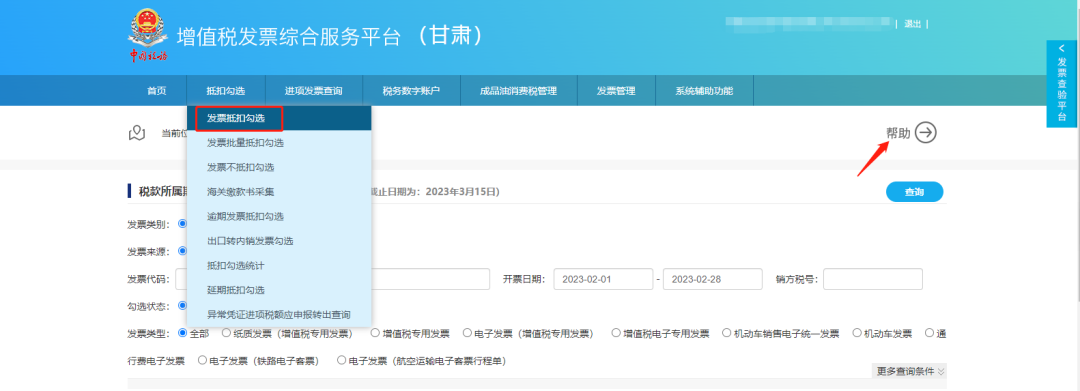Click the 税款所属期 heading text
Image resolution: width=1080 pixels, height=391 pixels.
163,191
